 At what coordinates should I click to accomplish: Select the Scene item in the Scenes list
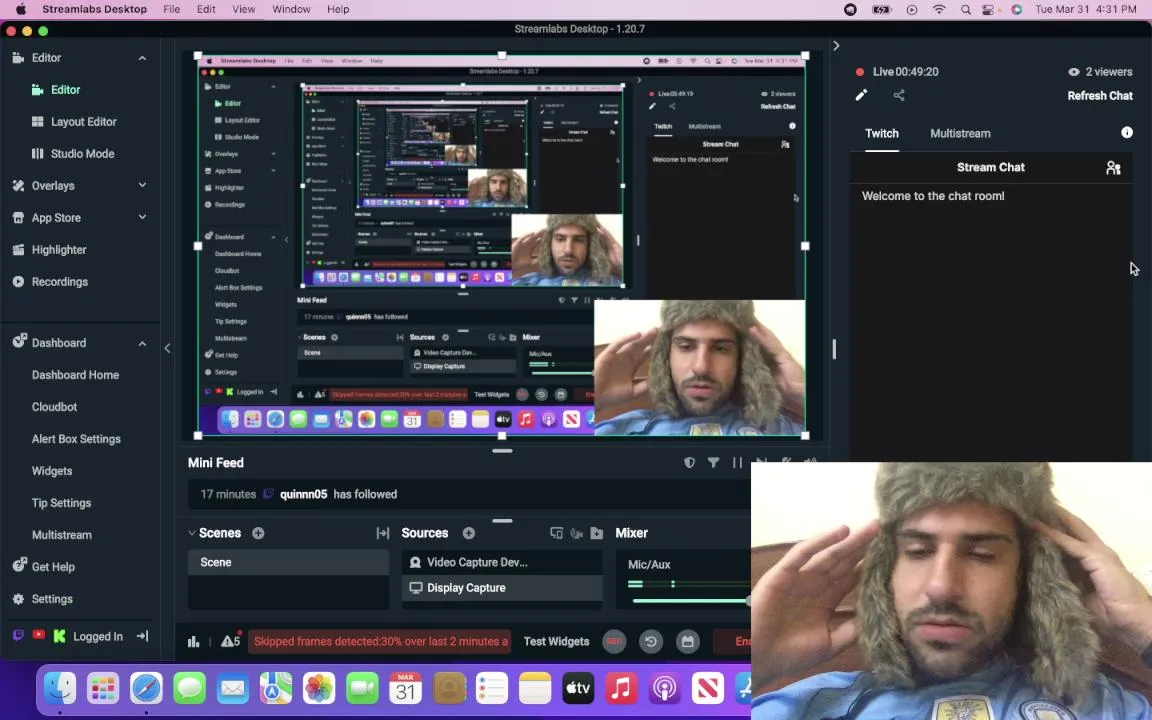click(289, 562)
